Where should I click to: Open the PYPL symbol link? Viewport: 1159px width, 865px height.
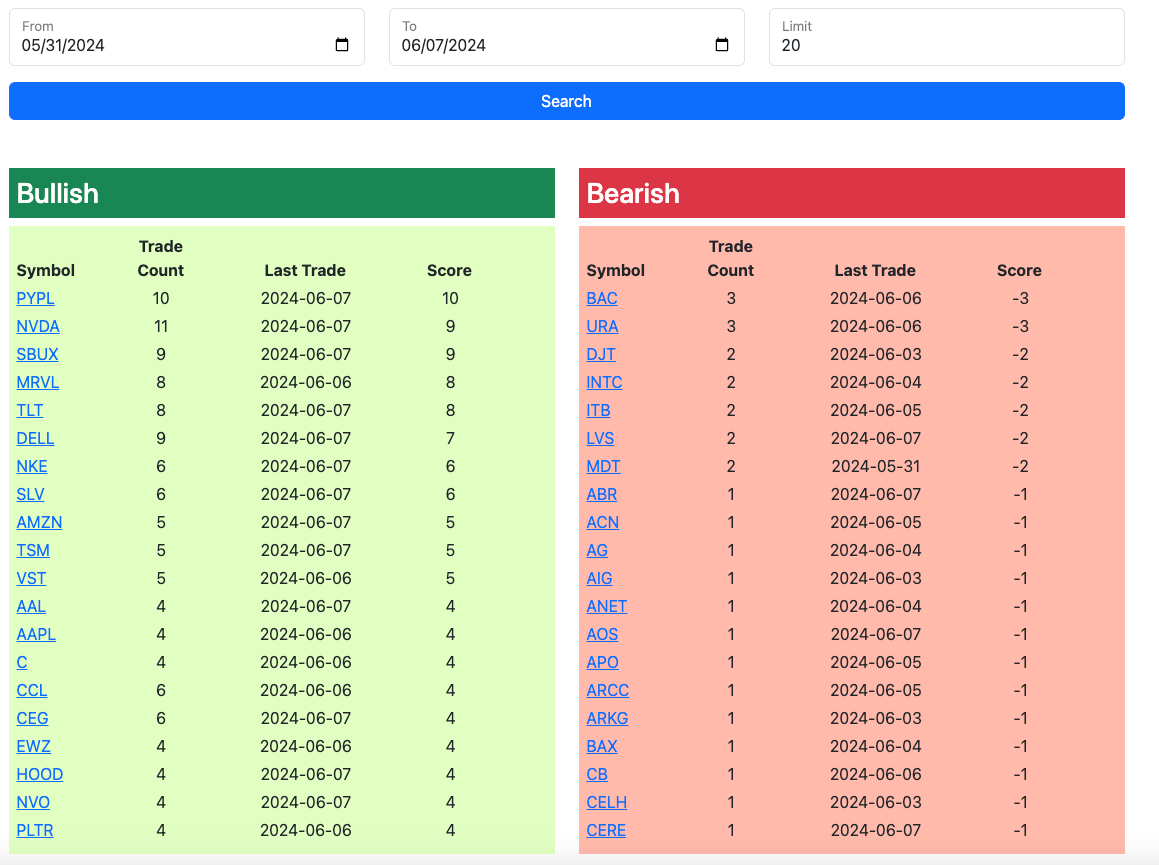coord(35,299)
